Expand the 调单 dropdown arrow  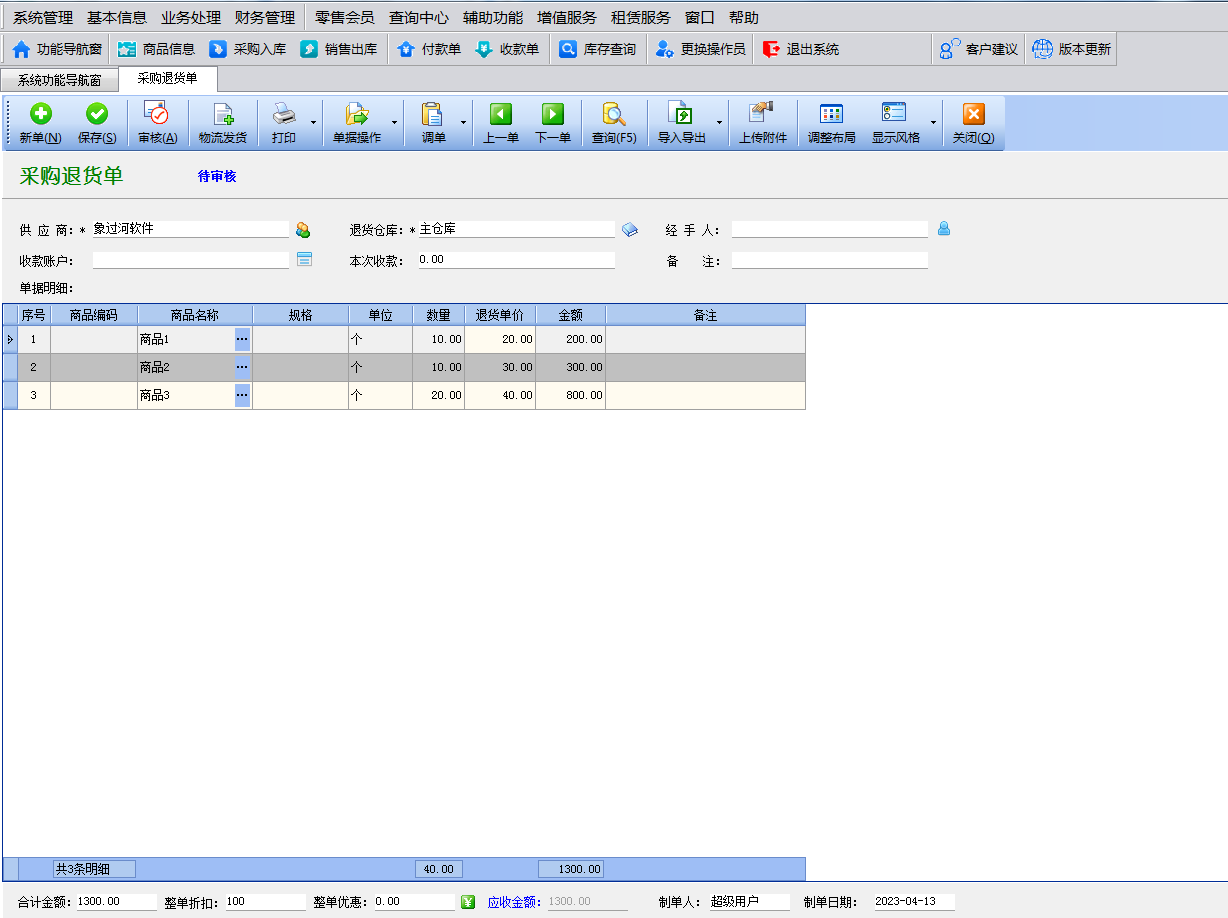463,123
